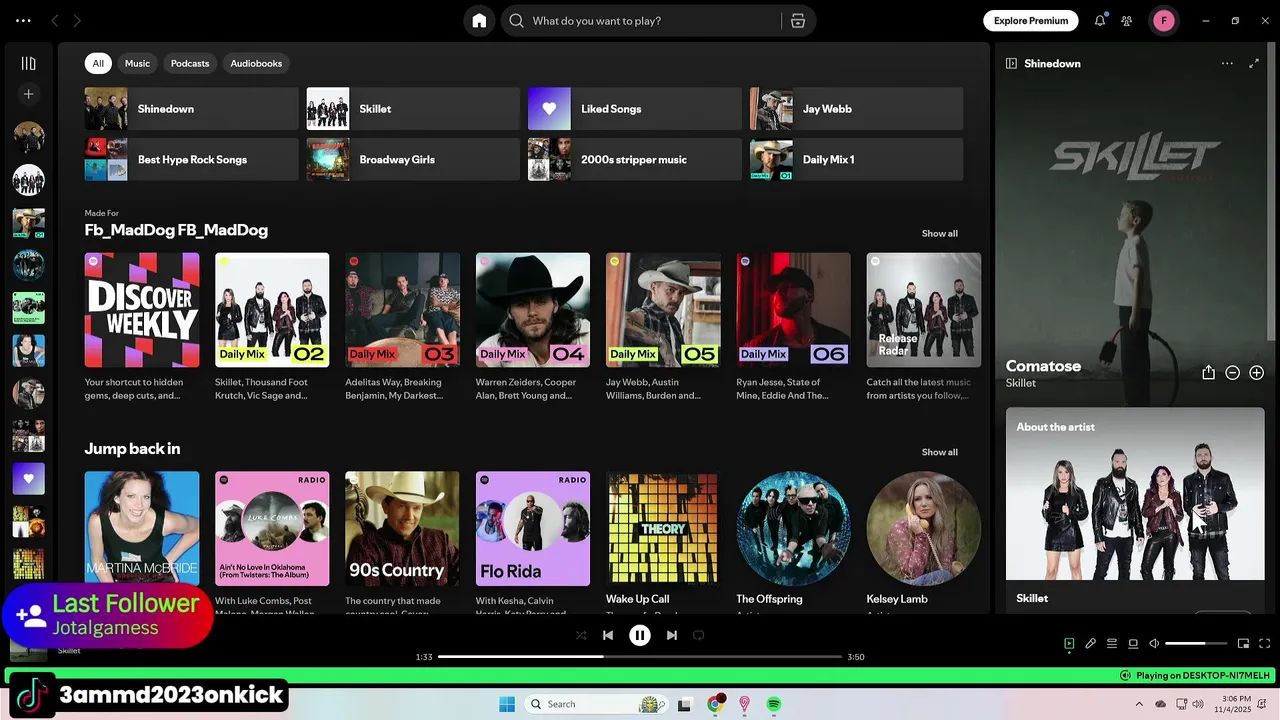Create a playlist with the plus icon
The width and height of the screenshot is (1280, 720).
[28, 94]
